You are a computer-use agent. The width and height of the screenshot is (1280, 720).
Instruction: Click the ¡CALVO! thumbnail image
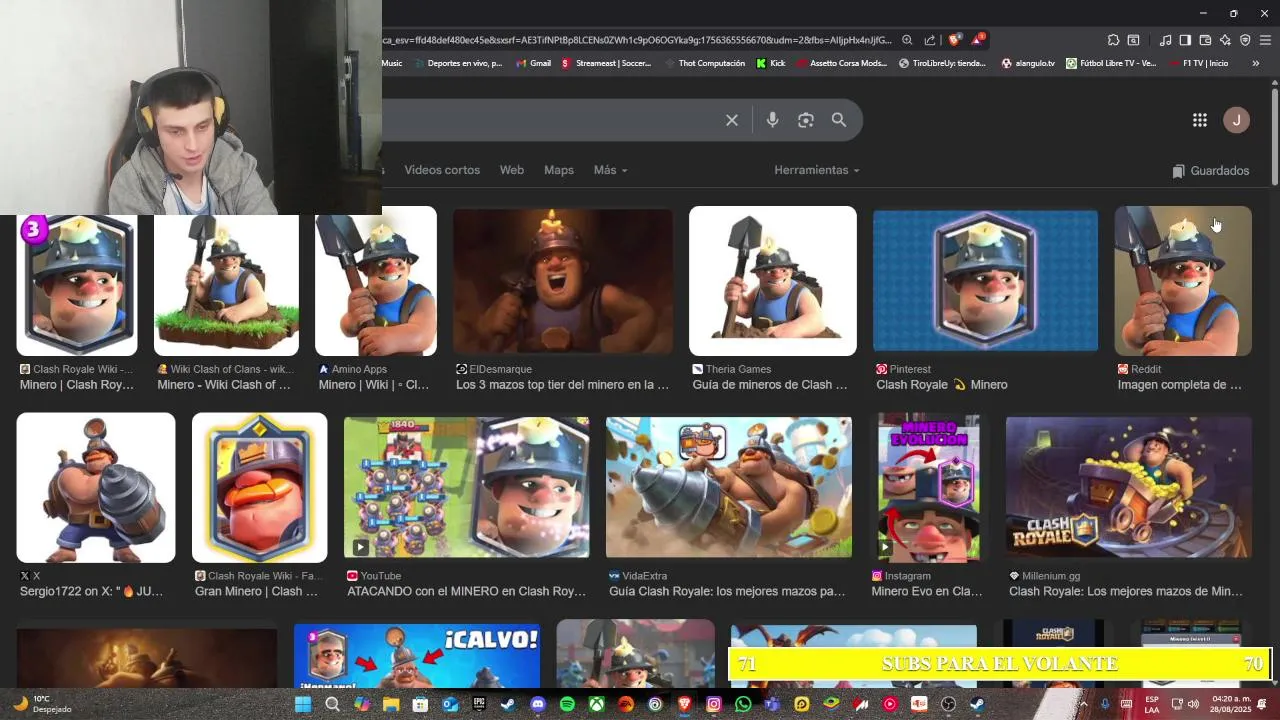pos(417,655)
